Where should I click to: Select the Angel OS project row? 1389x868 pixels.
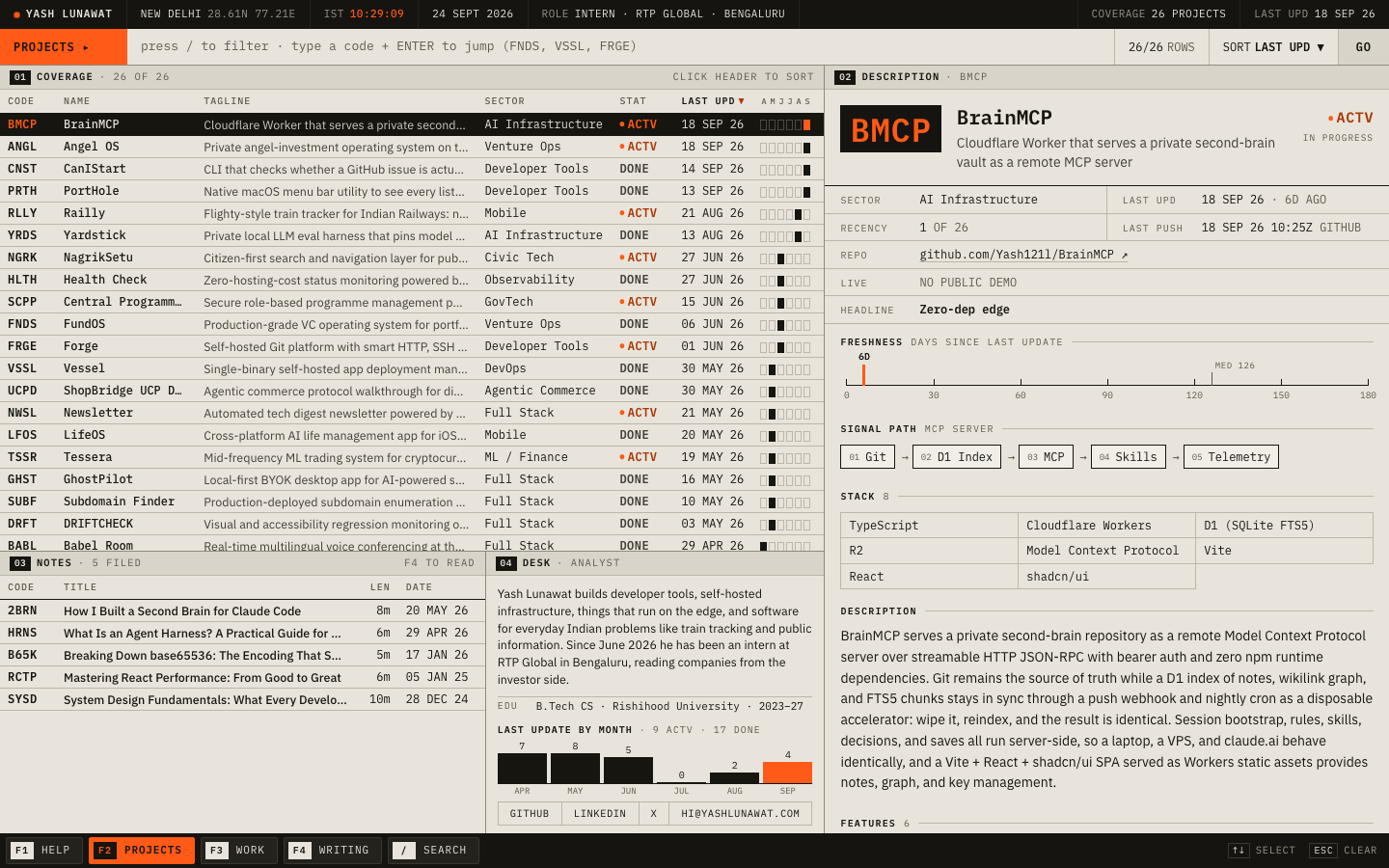click(412, 147)
